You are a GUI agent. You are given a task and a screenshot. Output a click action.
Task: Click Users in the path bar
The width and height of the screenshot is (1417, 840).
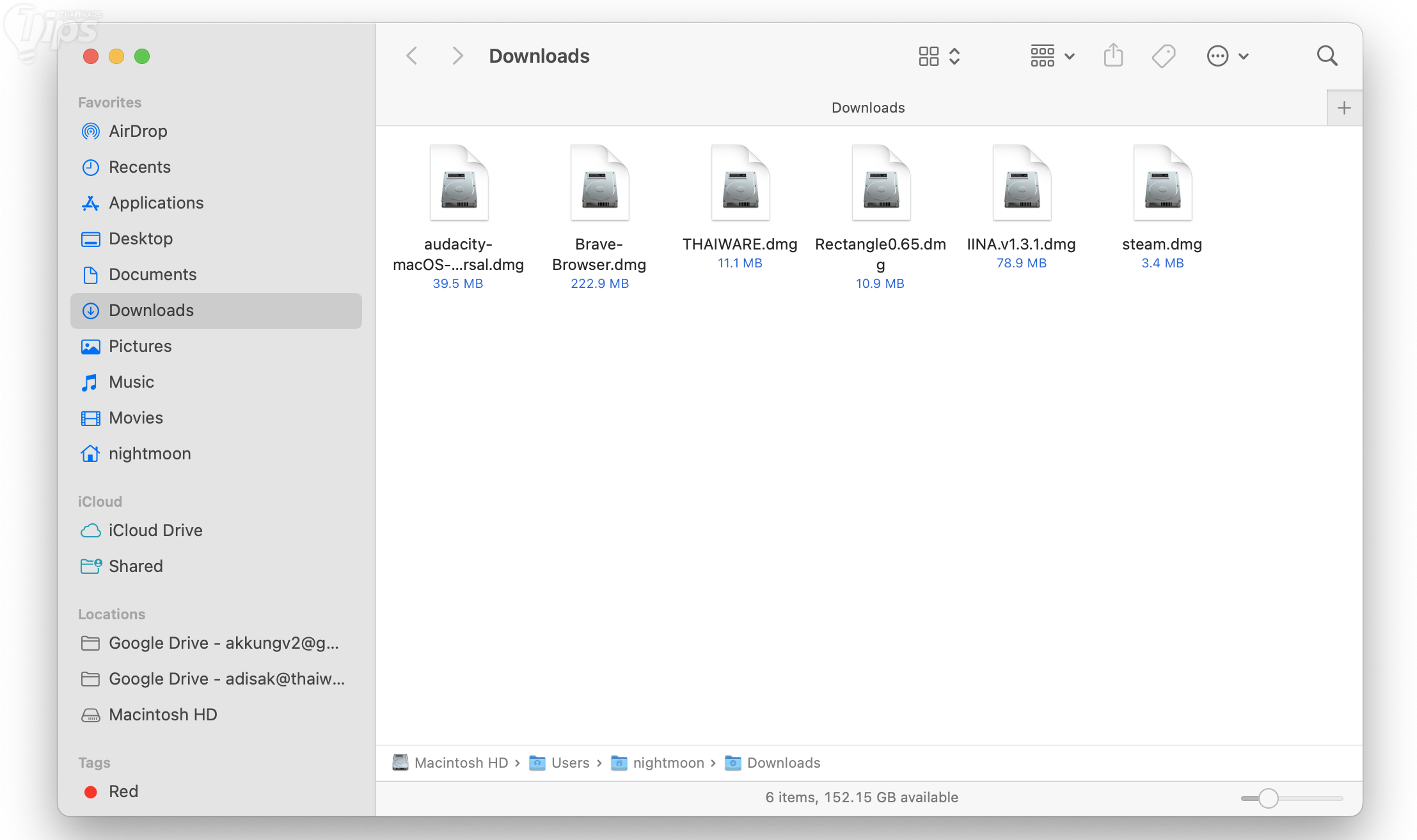pos(569,763)
